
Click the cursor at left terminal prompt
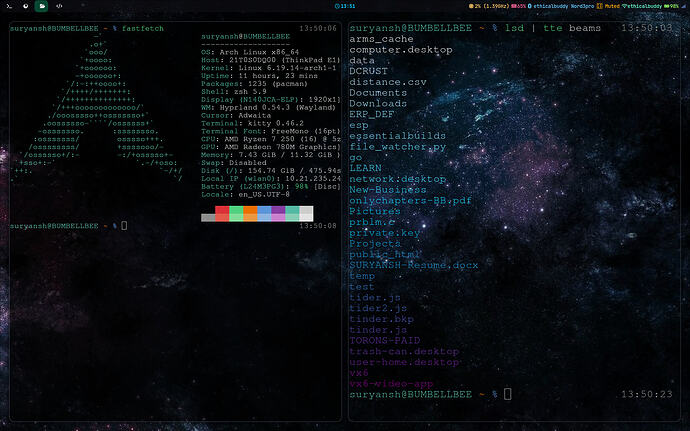pyautogui.click(x=124, y=225)
